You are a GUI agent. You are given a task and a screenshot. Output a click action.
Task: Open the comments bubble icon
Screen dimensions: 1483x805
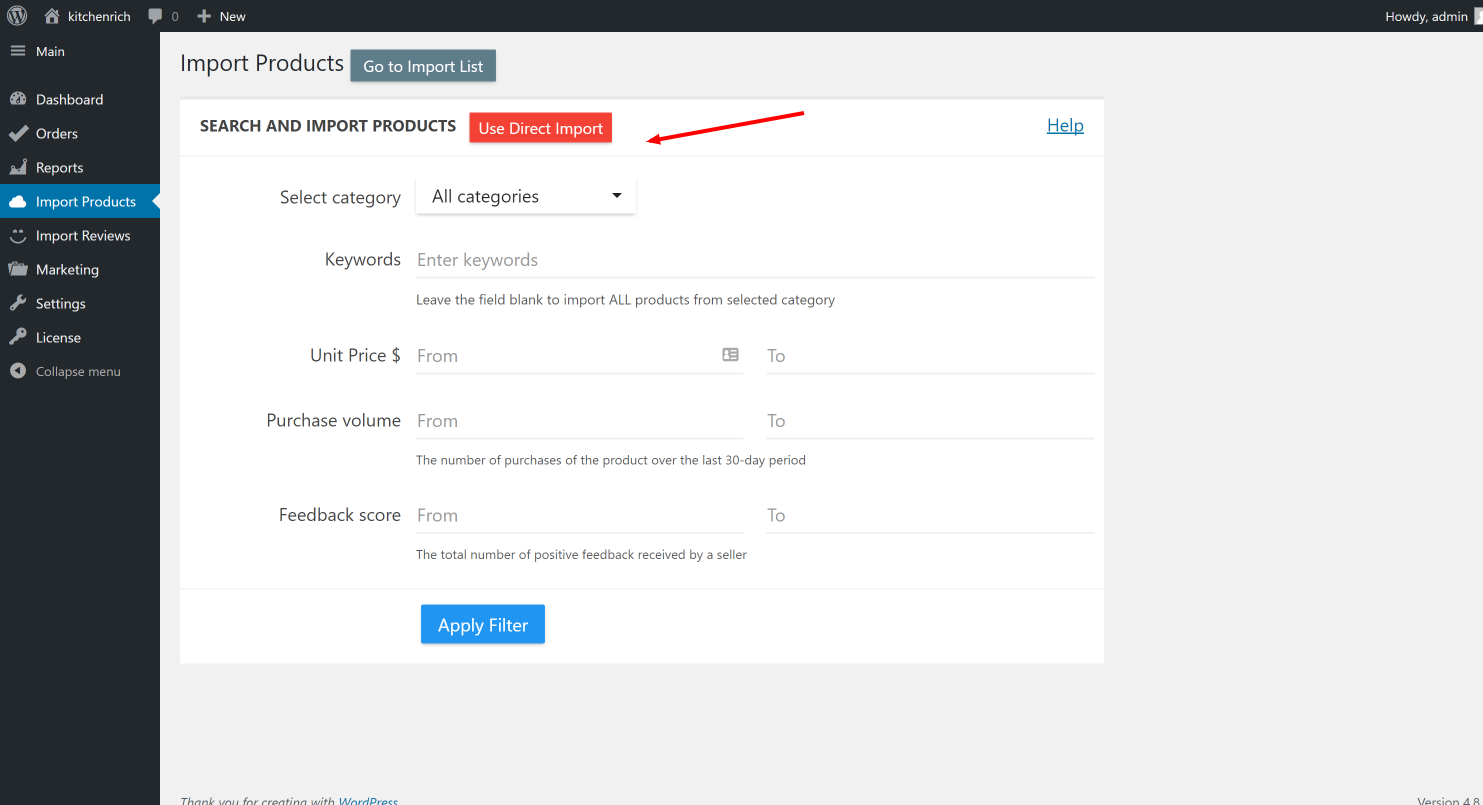pos(155,16)
